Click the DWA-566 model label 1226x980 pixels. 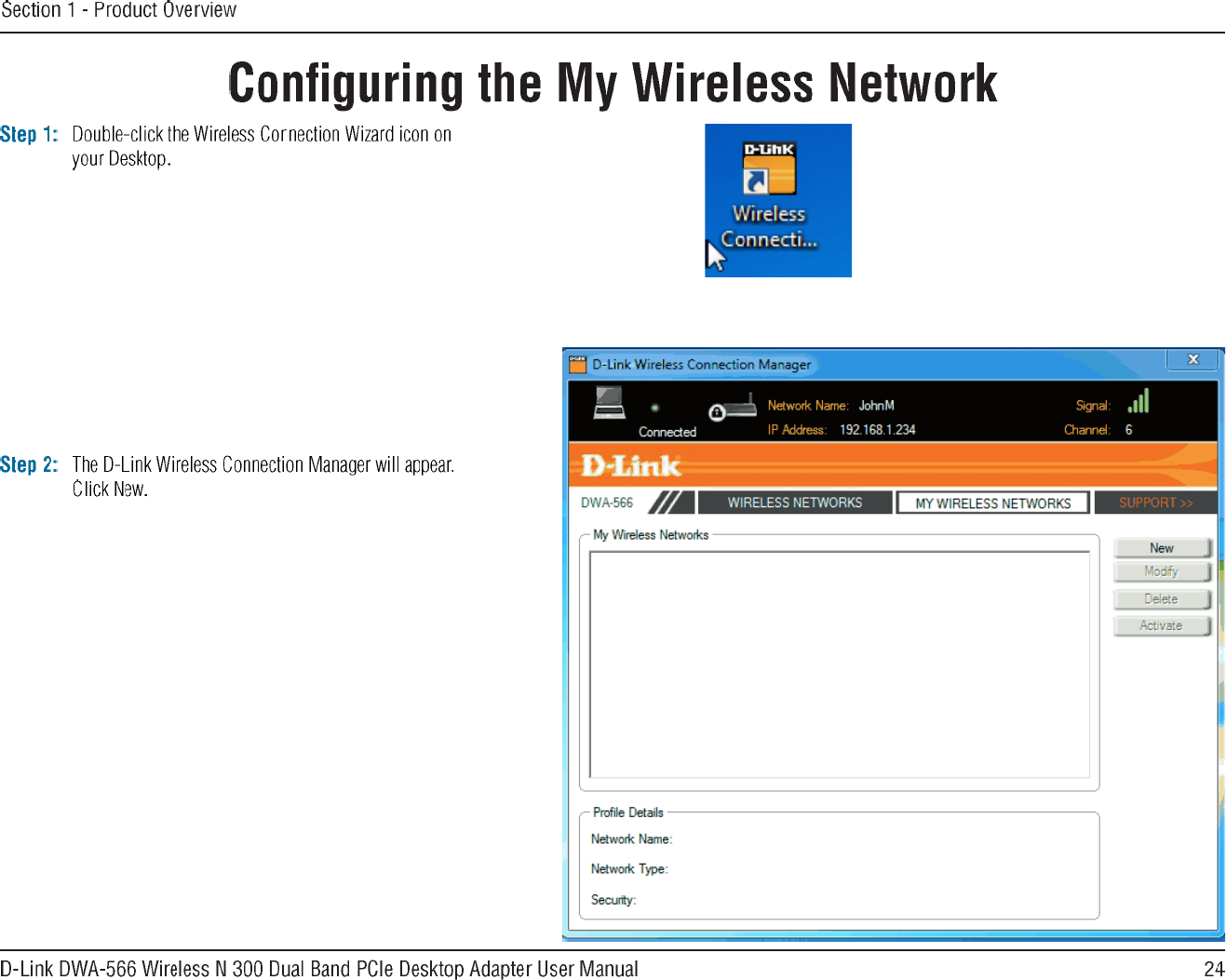[x=607, y=503]
